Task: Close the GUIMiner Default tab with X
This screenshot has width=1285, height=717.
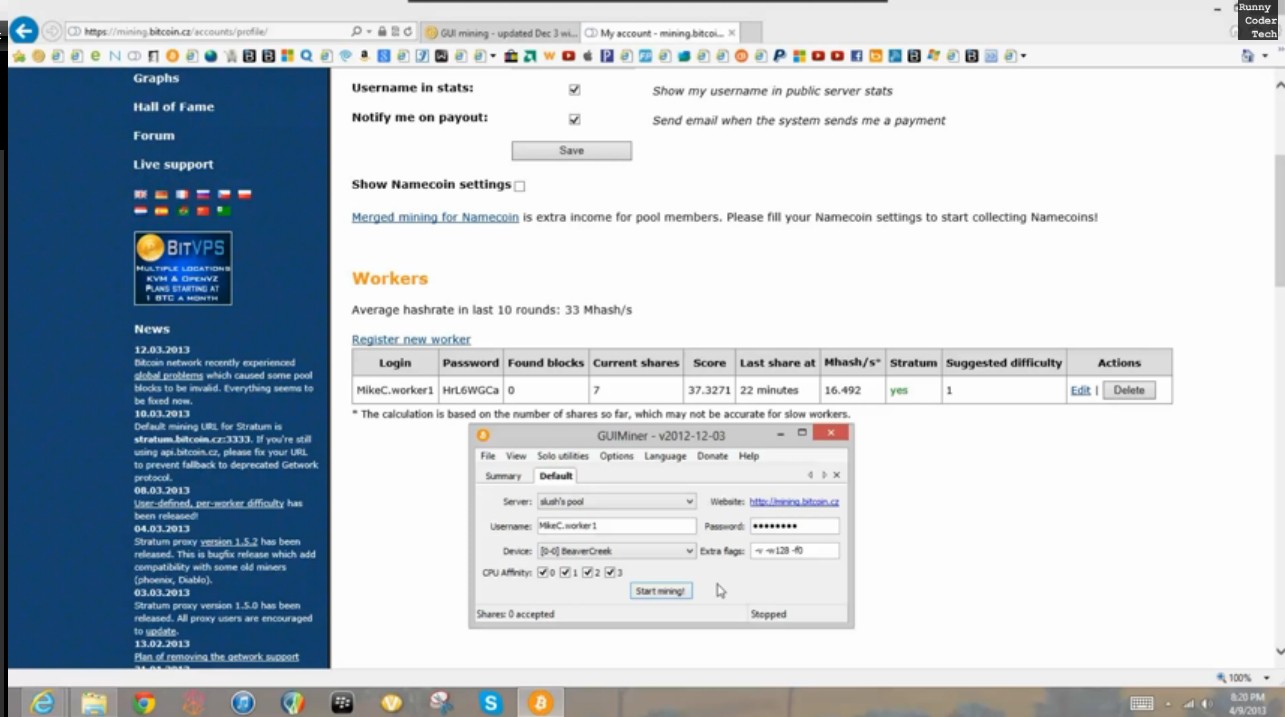Action: click(x=837, y=475)
